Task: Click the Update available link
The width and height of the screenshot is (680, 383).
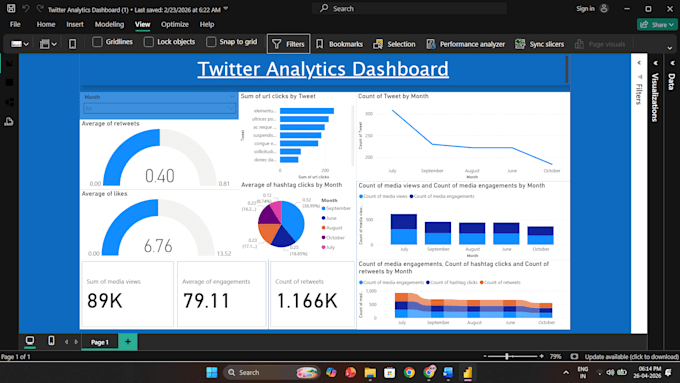Action: pos(631,357)
